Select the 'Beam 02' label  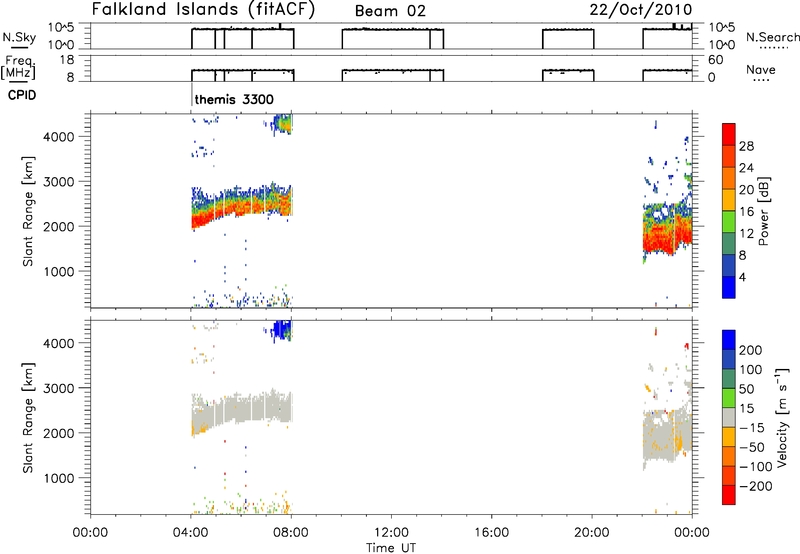click(390, 11)
